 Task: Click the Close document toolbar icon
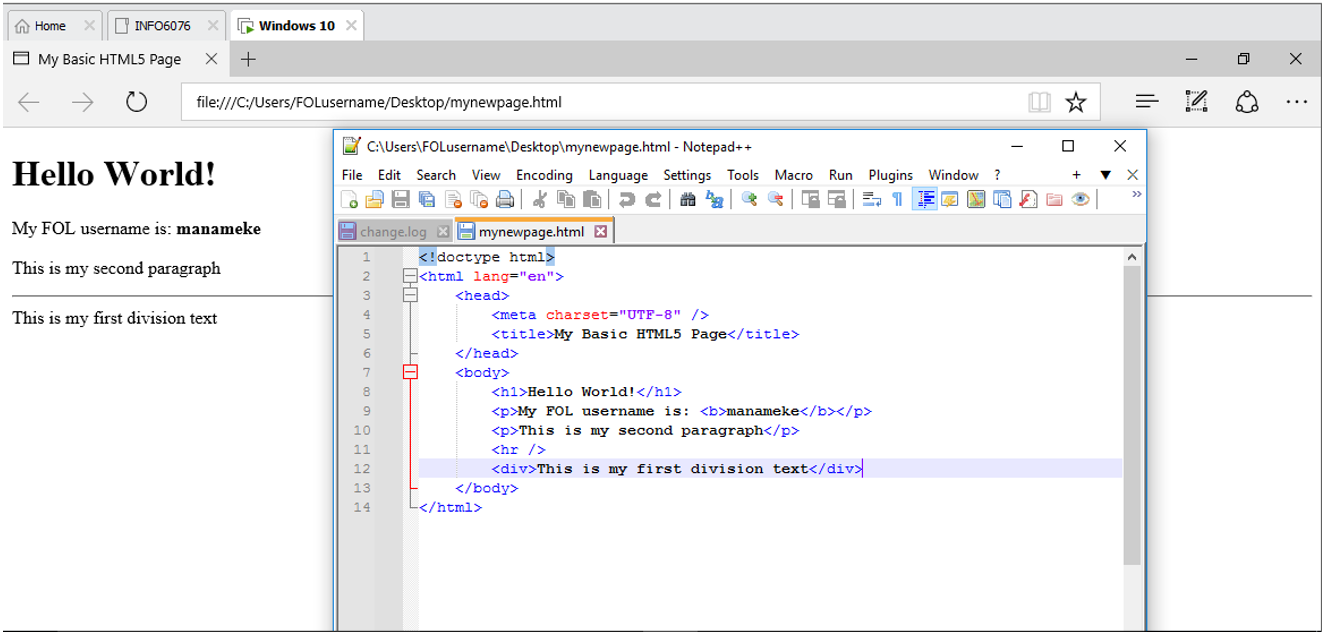pyautogui.click(x=452, y=200)
